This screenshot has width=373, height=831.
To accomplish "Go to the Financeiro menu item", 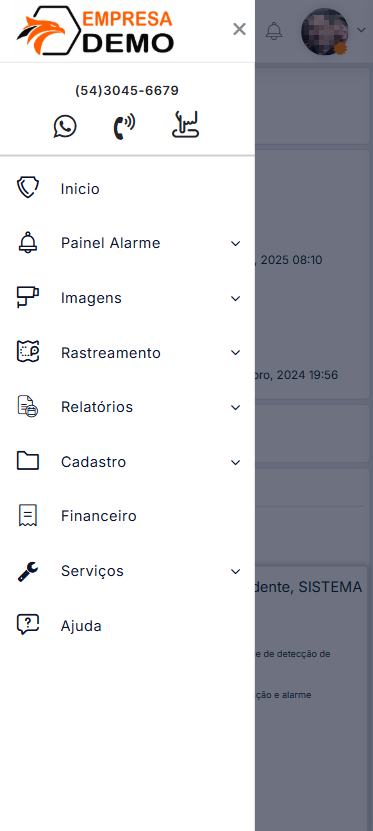I will point(127,516).
